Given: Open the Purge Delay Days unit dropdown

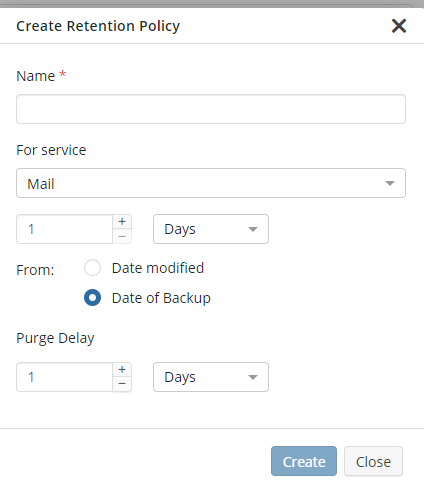Looking at the screenshot, I should 211,377.
